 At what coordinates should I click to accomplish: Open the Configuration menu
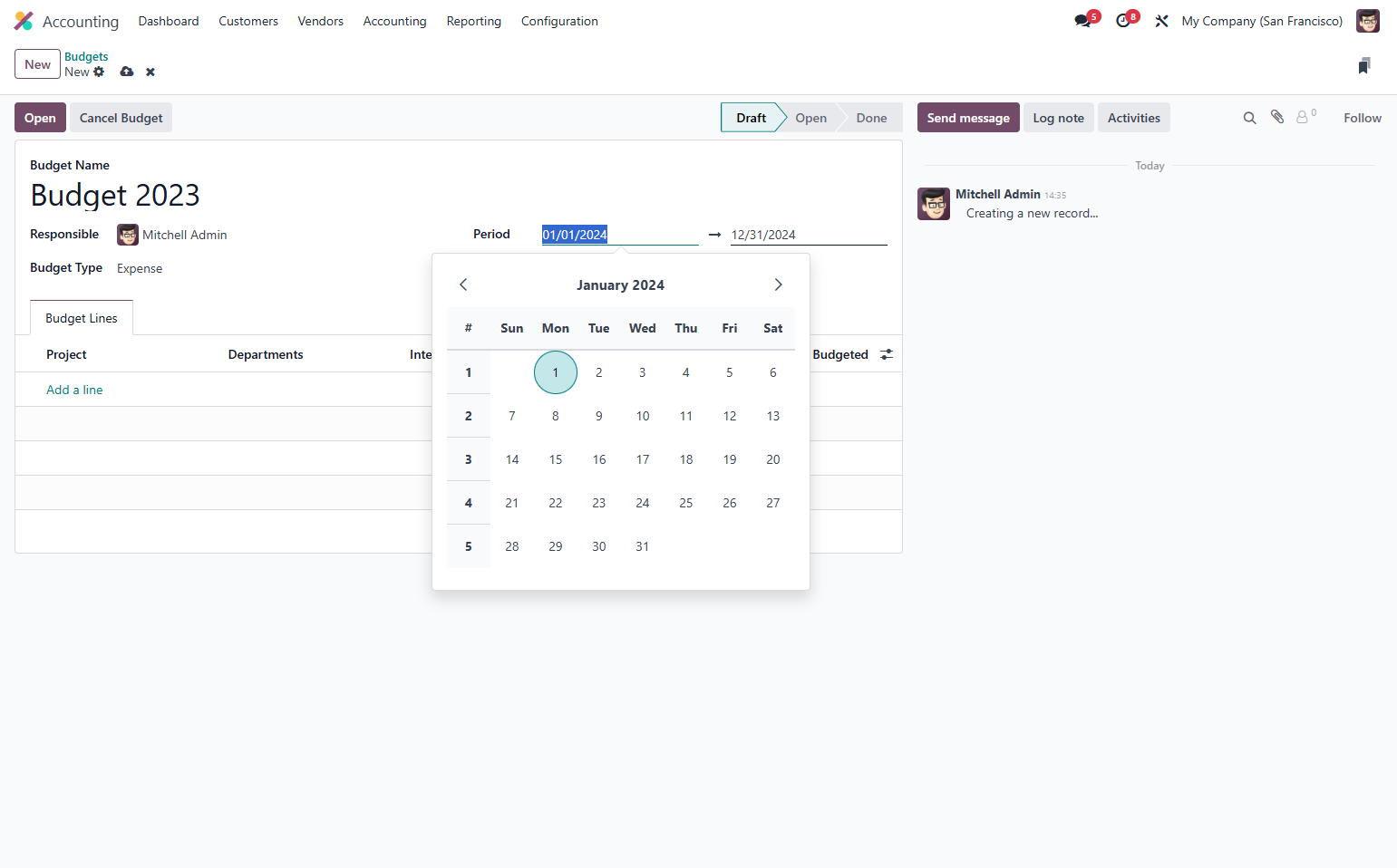(x=559, y=21)
